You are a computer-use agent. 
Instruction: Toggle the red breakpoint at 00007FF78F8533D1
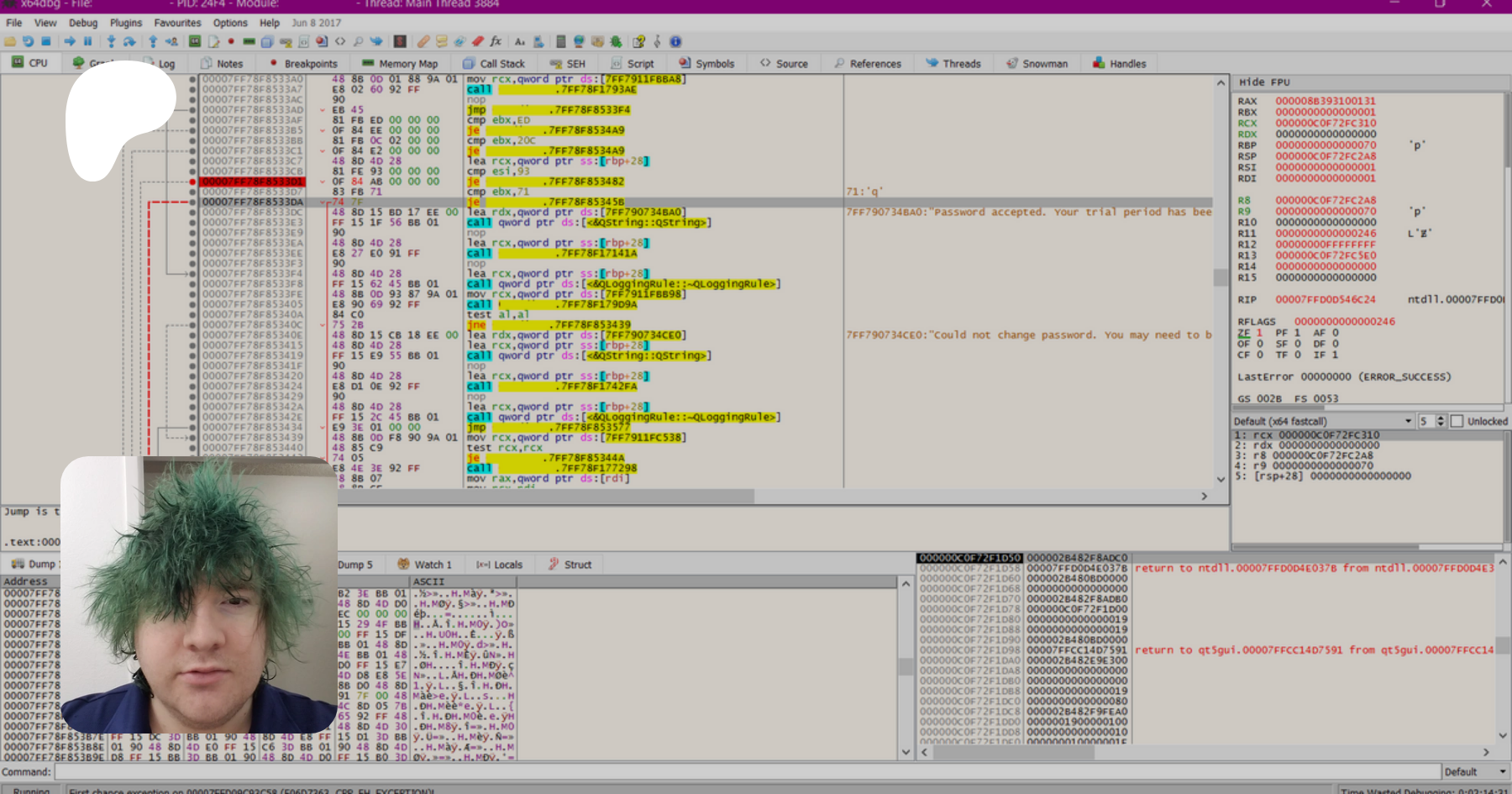(192, 181)
